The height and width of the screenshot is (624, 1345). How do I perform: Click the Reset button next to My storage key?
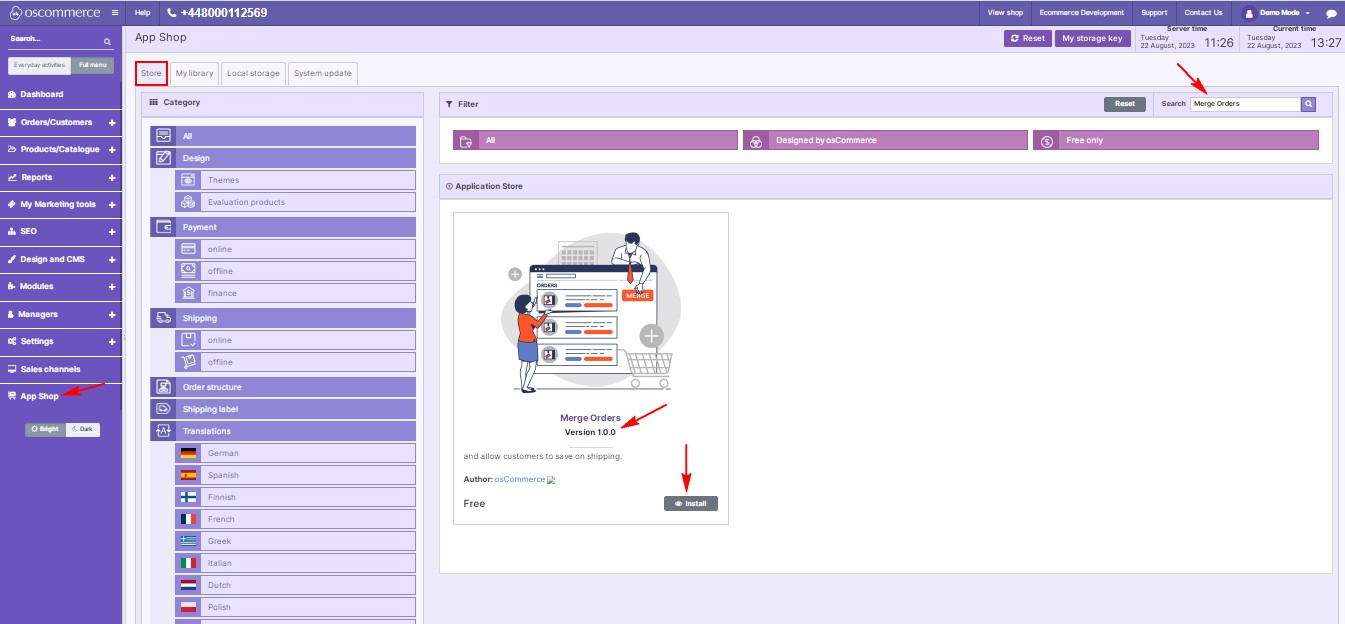tap(1028, 38)
